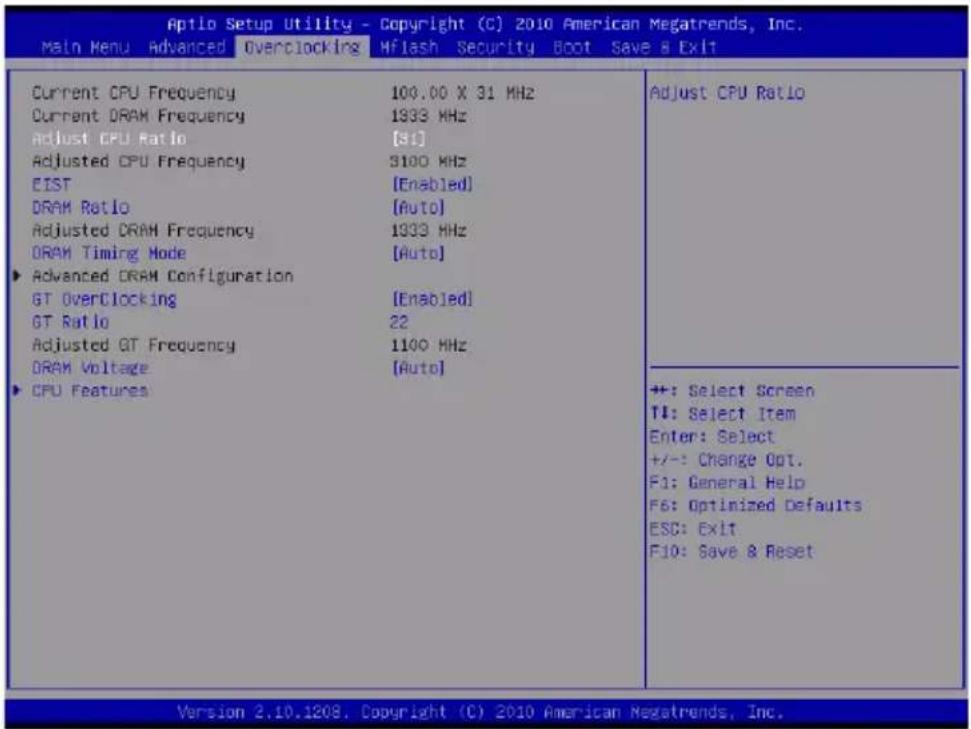Open the CPU Features submenu
The image size is (971, 729).
[x=90, y=391]
